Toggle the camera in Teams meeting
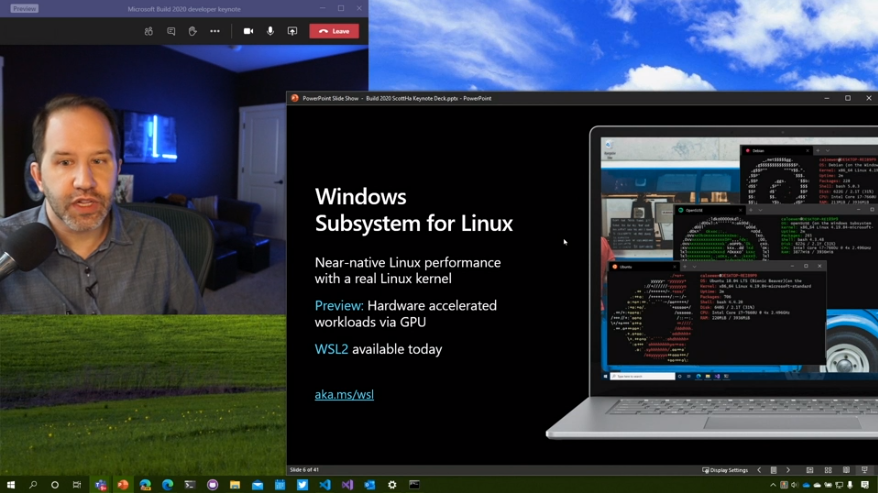878x493 pixels. coord(248,31)
